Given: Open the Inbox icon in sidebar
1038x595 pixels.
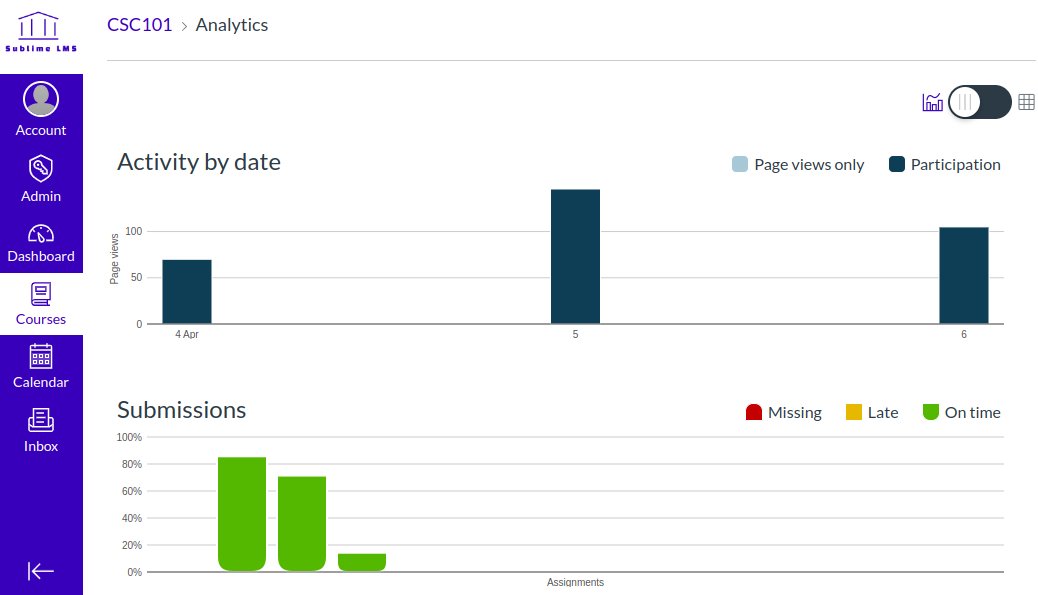Looking at the screenshot, I should tap(41, 420).
